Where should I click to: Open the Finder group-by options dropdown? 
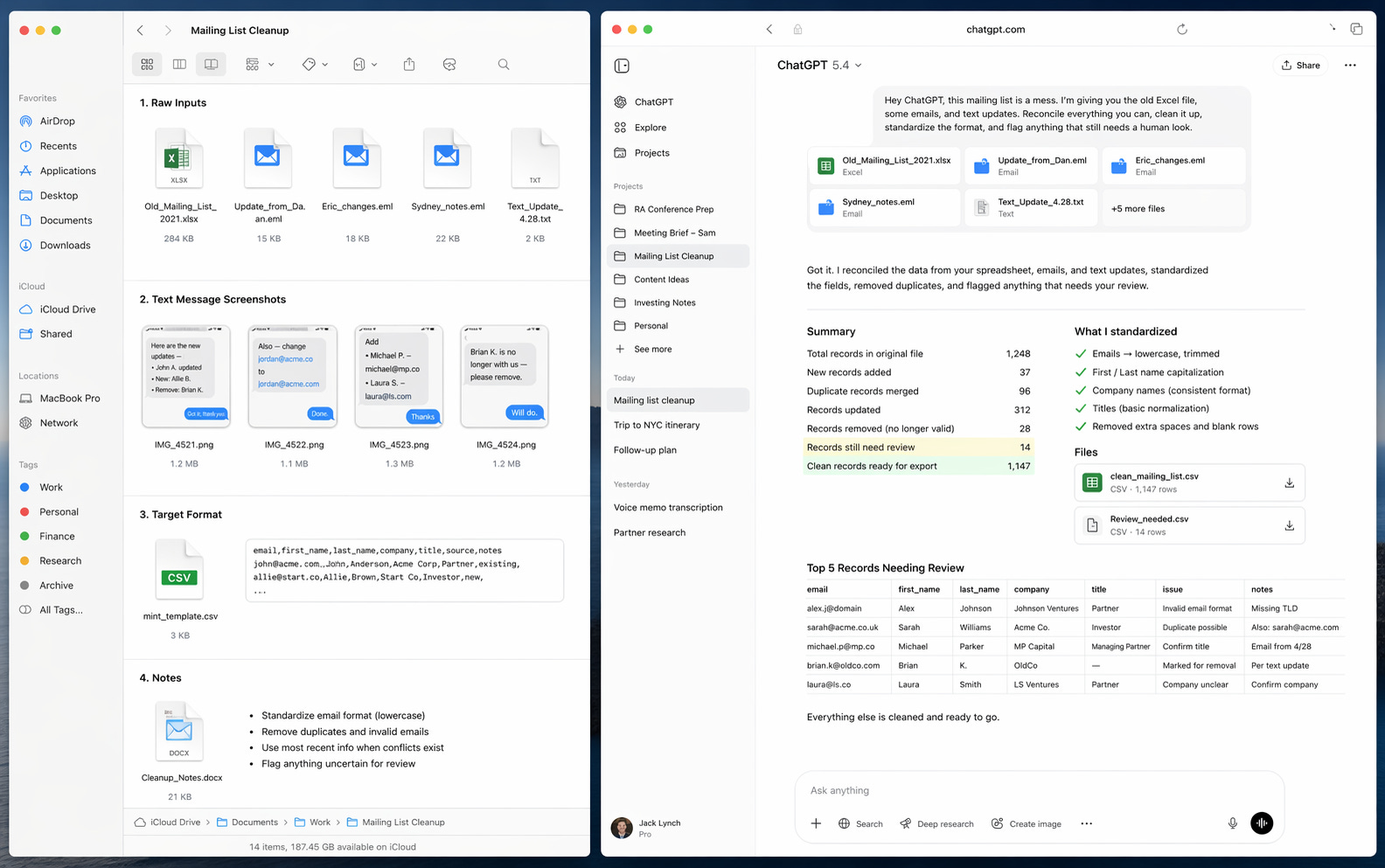(260, 65)
